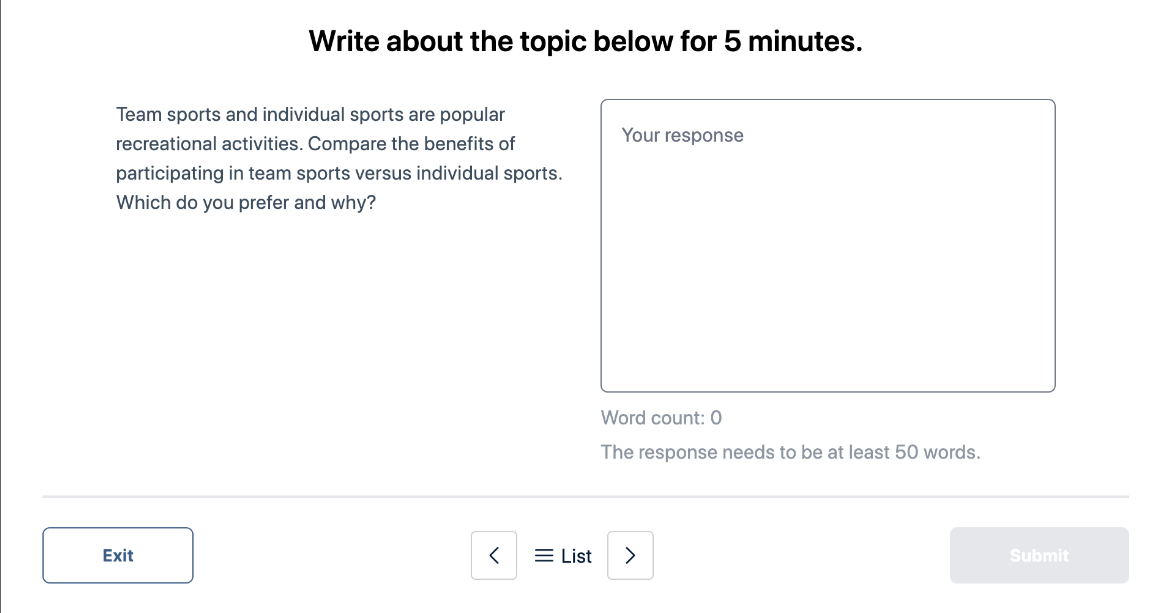Select the writing prompt paragraph

point(339,158)
